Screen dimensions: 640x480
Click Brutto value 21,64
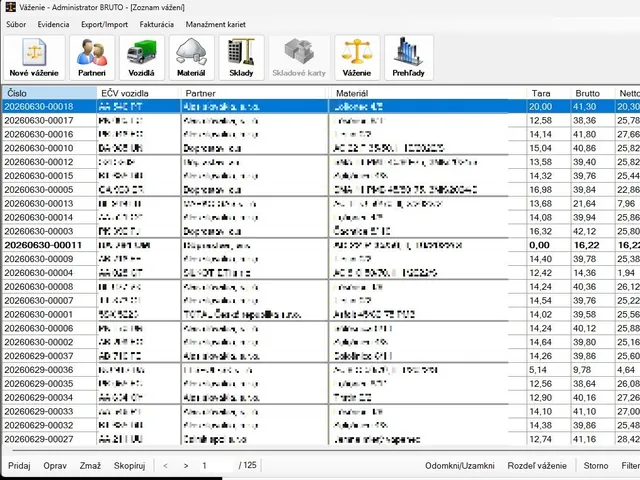[x=584, y=204]
